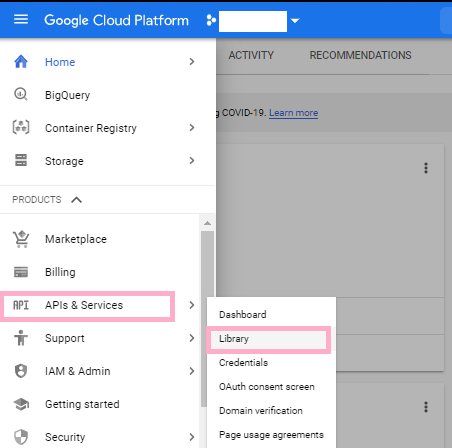Click the Security shield icon
Screen dimensions: 452x448
[x=21, y=437]
